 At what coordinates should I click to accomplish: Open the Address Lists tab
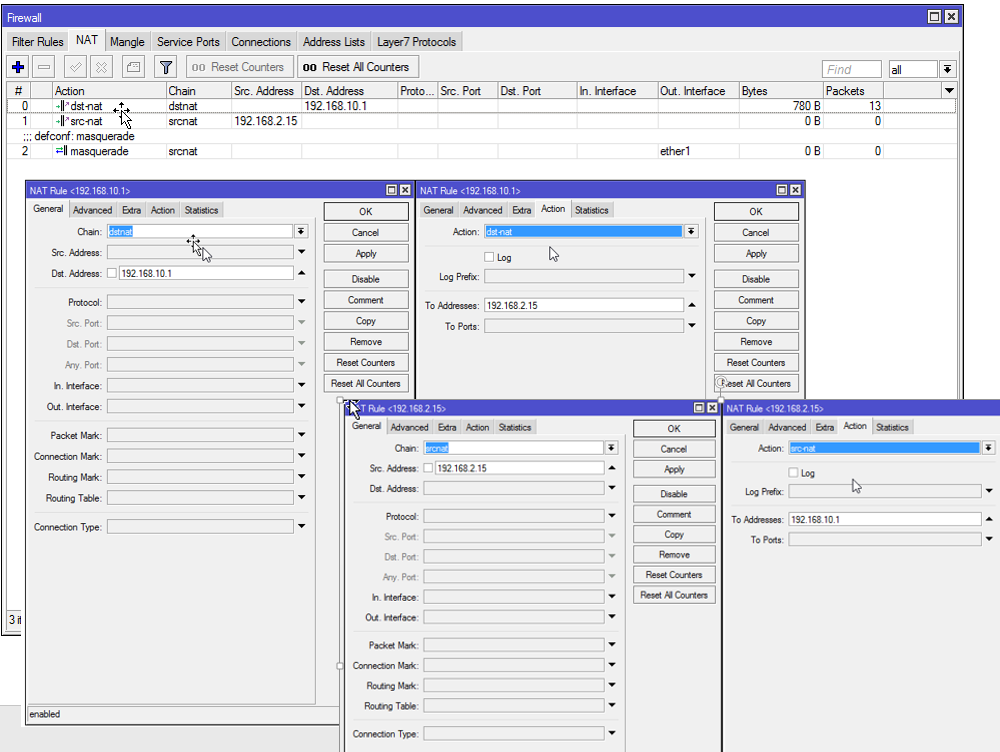tap(334, 42)
